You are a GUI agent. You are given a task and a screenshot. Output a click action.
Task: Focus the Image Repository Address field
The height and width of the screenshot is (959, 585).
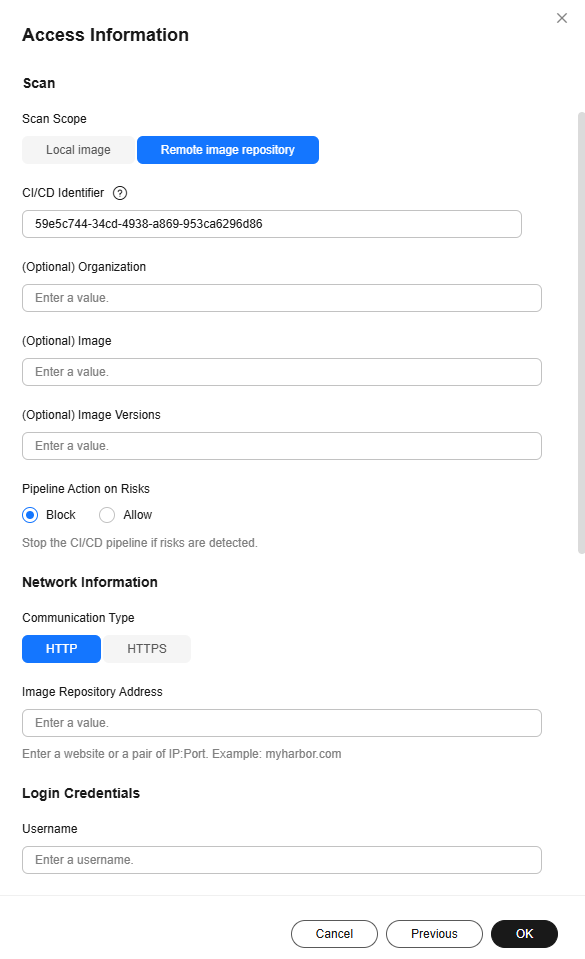coord(282,723)
